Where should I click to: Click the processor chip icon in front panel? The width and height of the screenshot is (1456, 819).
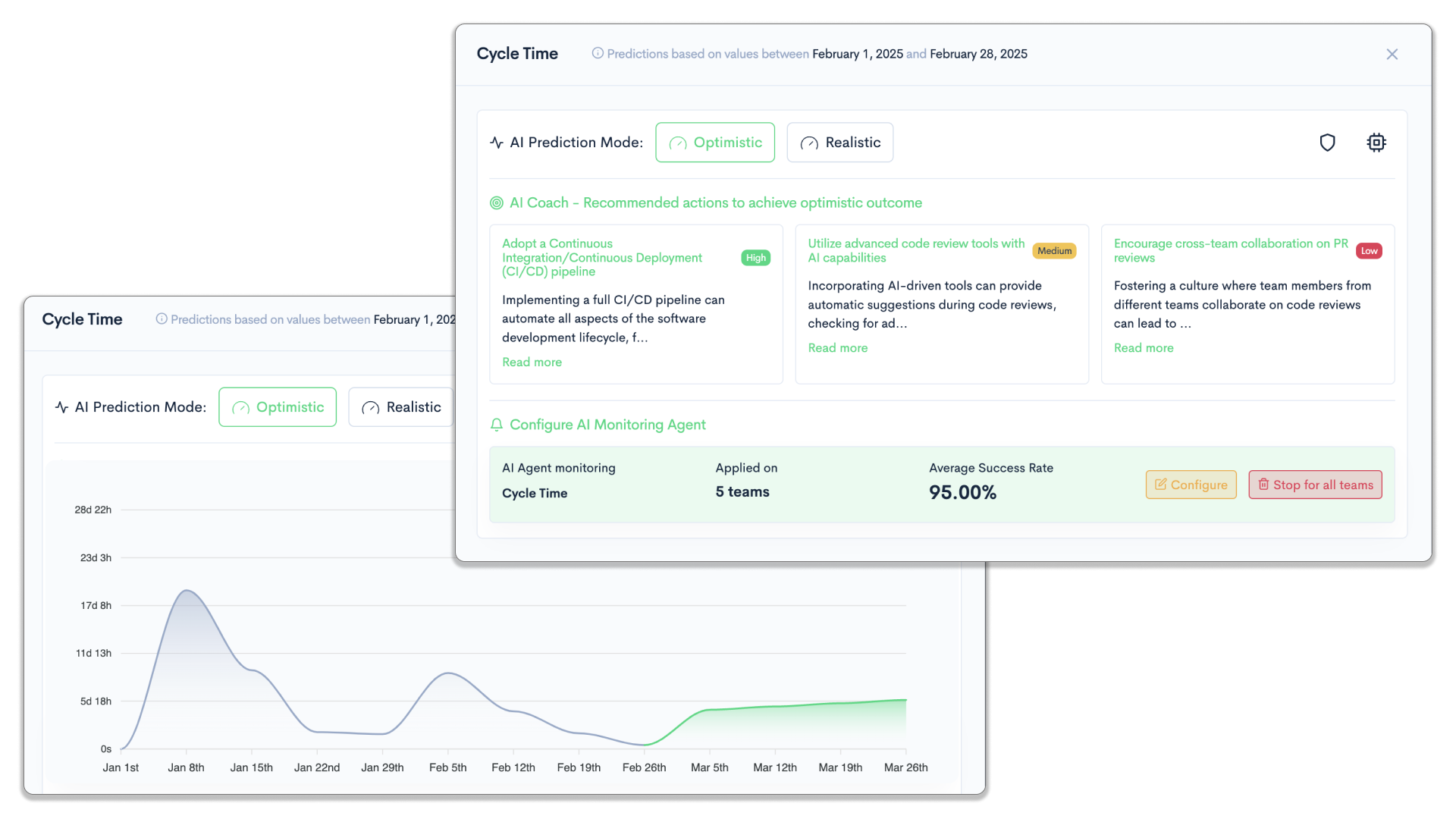click(x=1376, y=143)
